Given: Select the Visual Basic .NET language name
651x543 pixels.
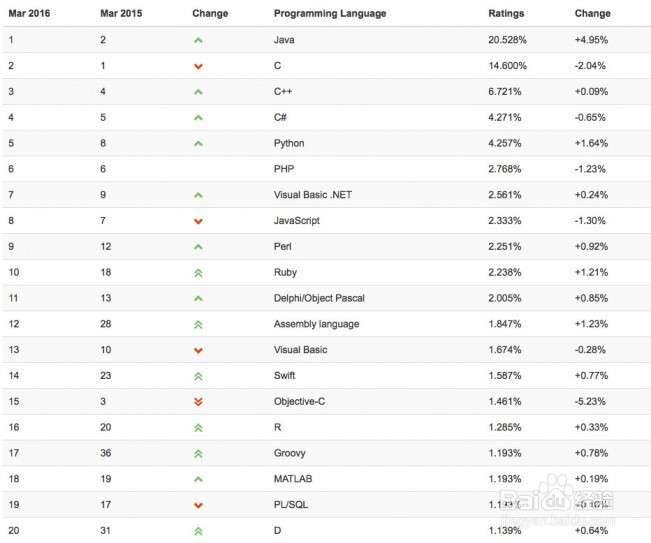Looking at the screenshot, I should click(313, 195).
